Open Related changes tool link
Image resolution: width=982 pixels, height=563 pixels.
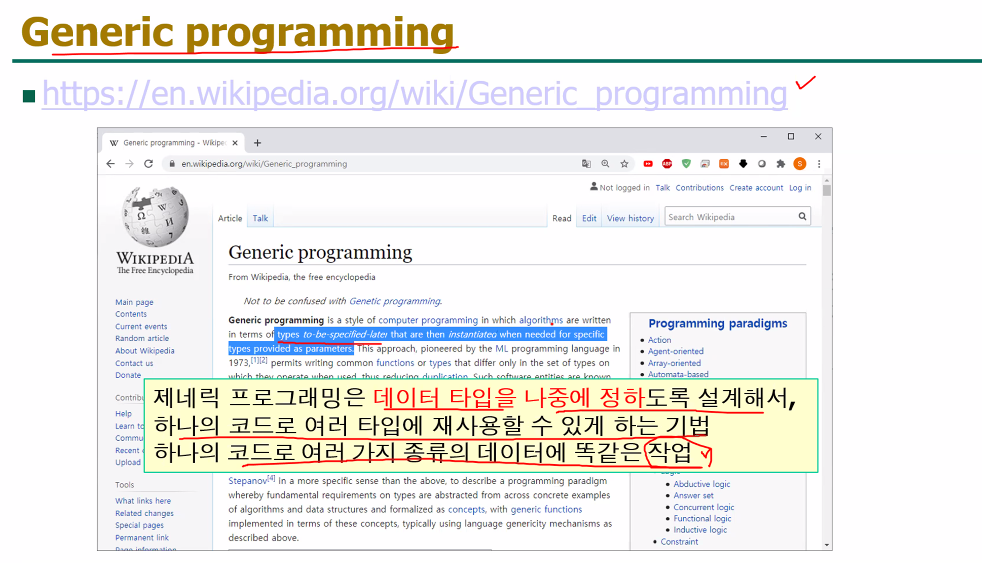coord(144,514)
